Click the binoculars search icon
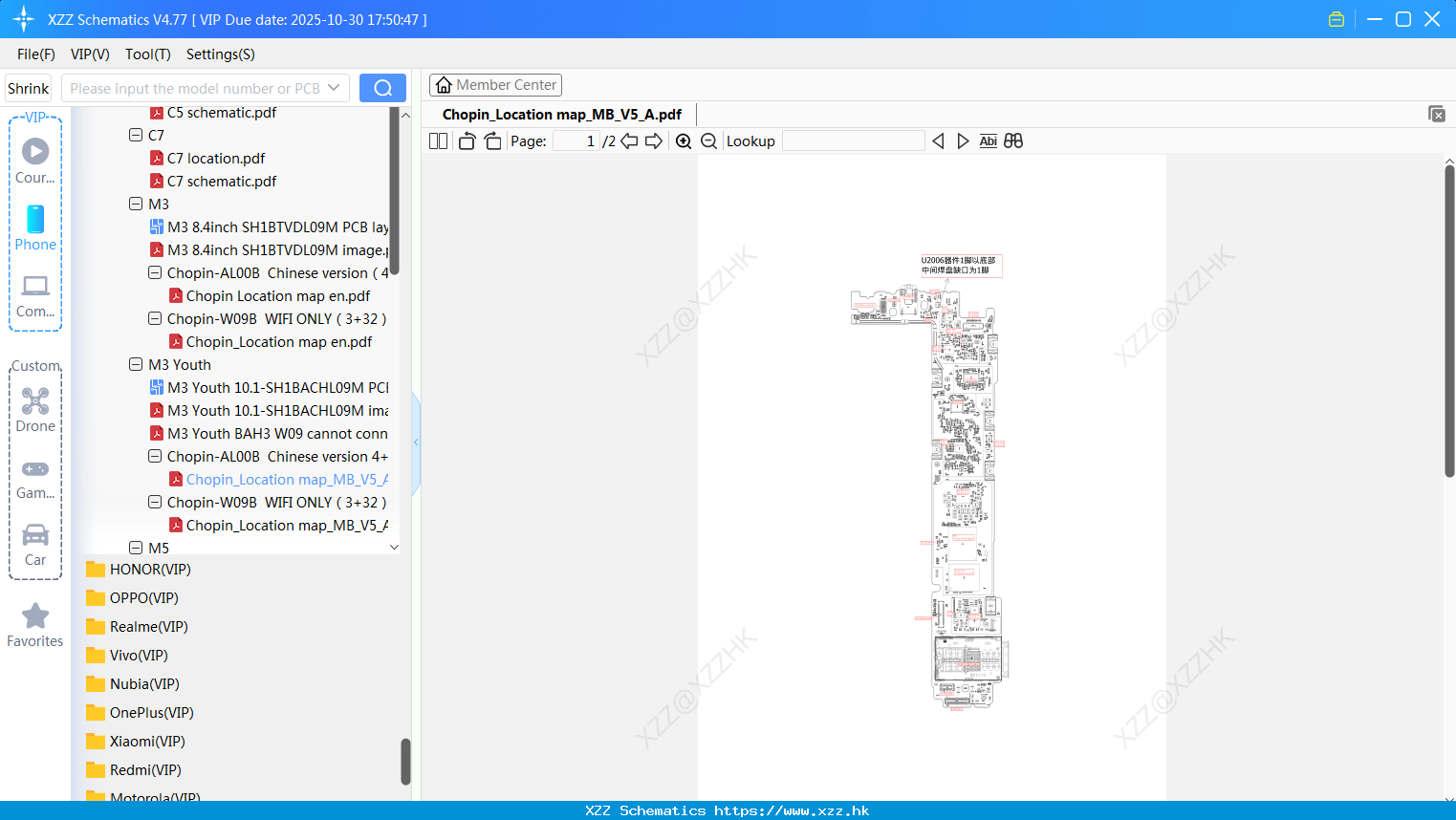 (x=1013, y=140)
